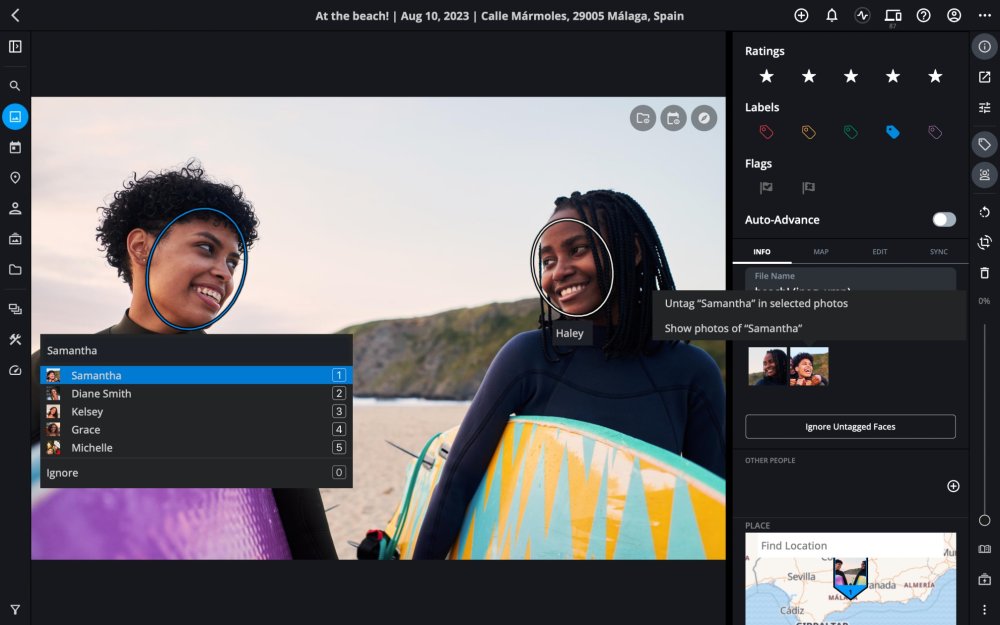The width and height of the screenshot is (1000, 625).
Task: Click the Haley face name label
Action: (x=570, y=334)
